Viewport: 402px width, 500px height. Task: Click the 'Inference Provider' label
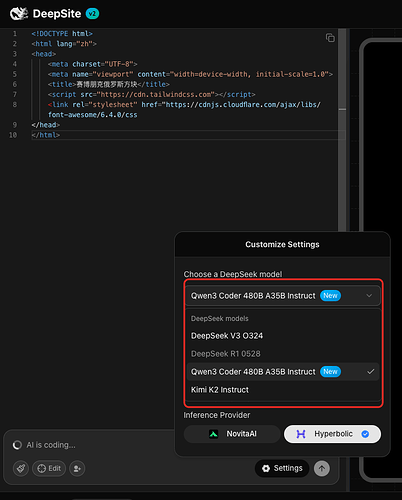coord(217,415)
